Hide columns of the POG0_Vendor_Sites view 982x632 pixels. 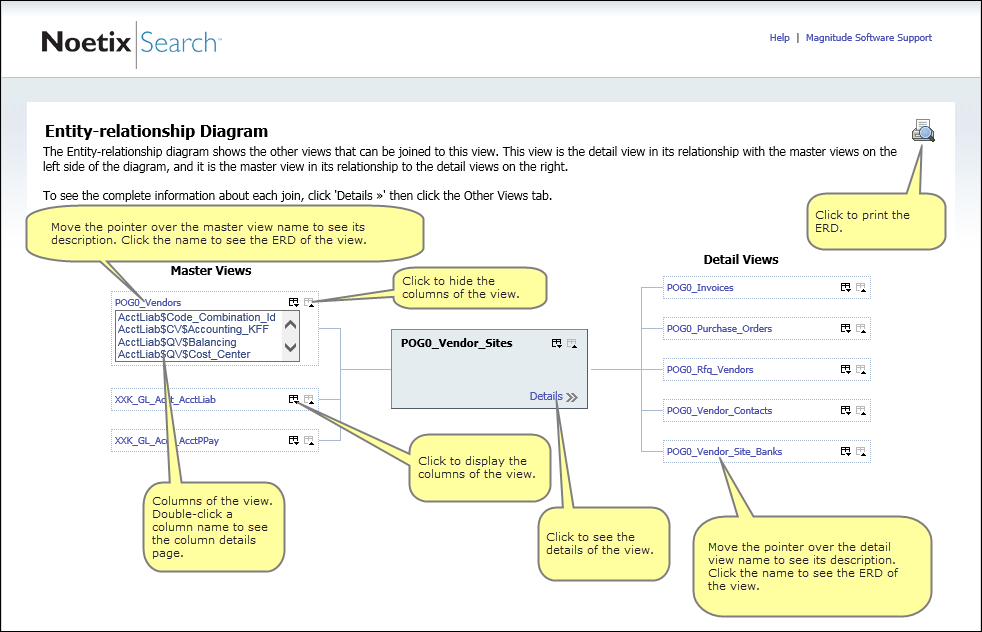pos(572,344)
